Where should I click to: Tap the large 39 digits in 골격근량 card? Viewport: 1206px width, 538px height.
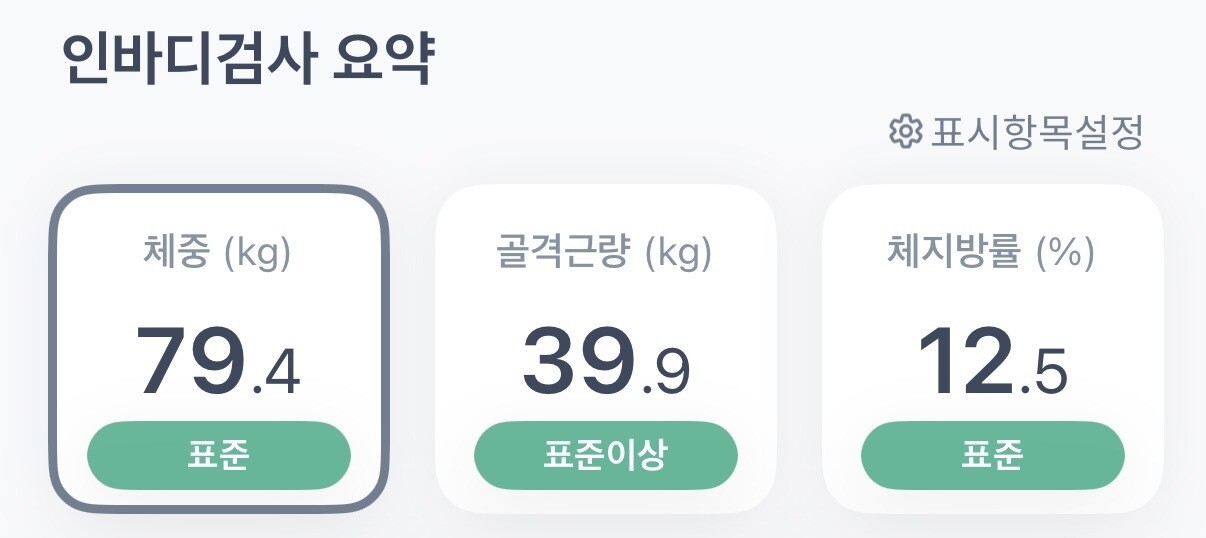[x=579, y=361]
